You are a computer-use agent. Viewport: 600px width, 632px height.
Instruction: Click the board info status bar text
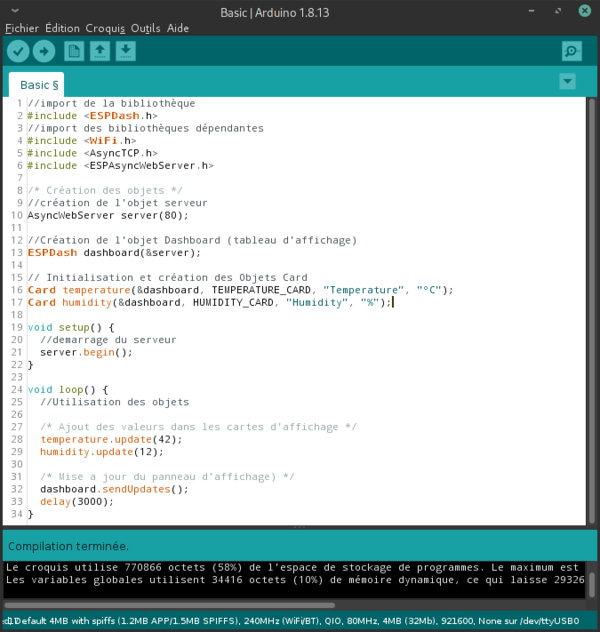[x=291, y=621]
